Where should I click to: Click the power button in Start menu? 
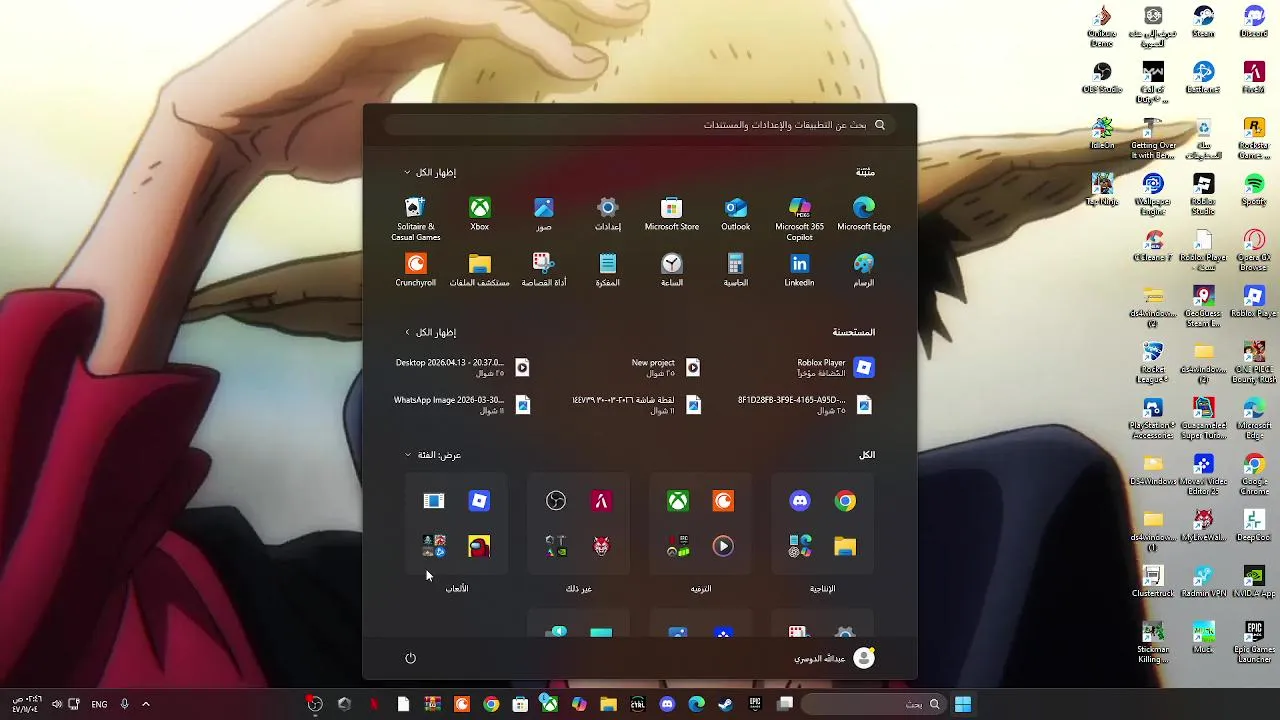coord(410,658)
